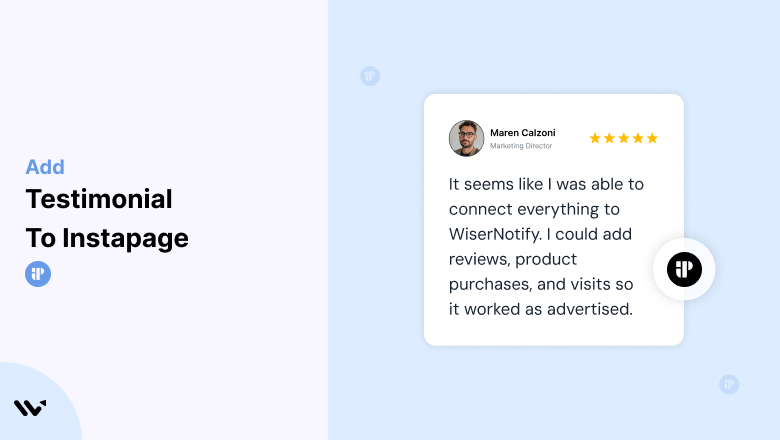Click the Marketing Director subtitle
780x440 pixels.
tap(521, 146)
